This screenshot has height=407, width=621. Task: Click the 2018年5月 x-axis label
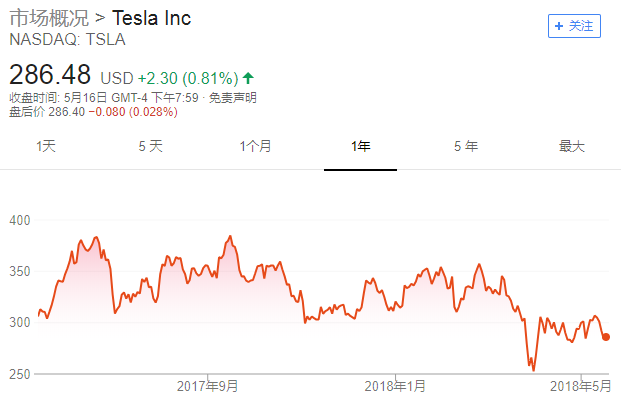pyautogui.click(x=580, y=386)
